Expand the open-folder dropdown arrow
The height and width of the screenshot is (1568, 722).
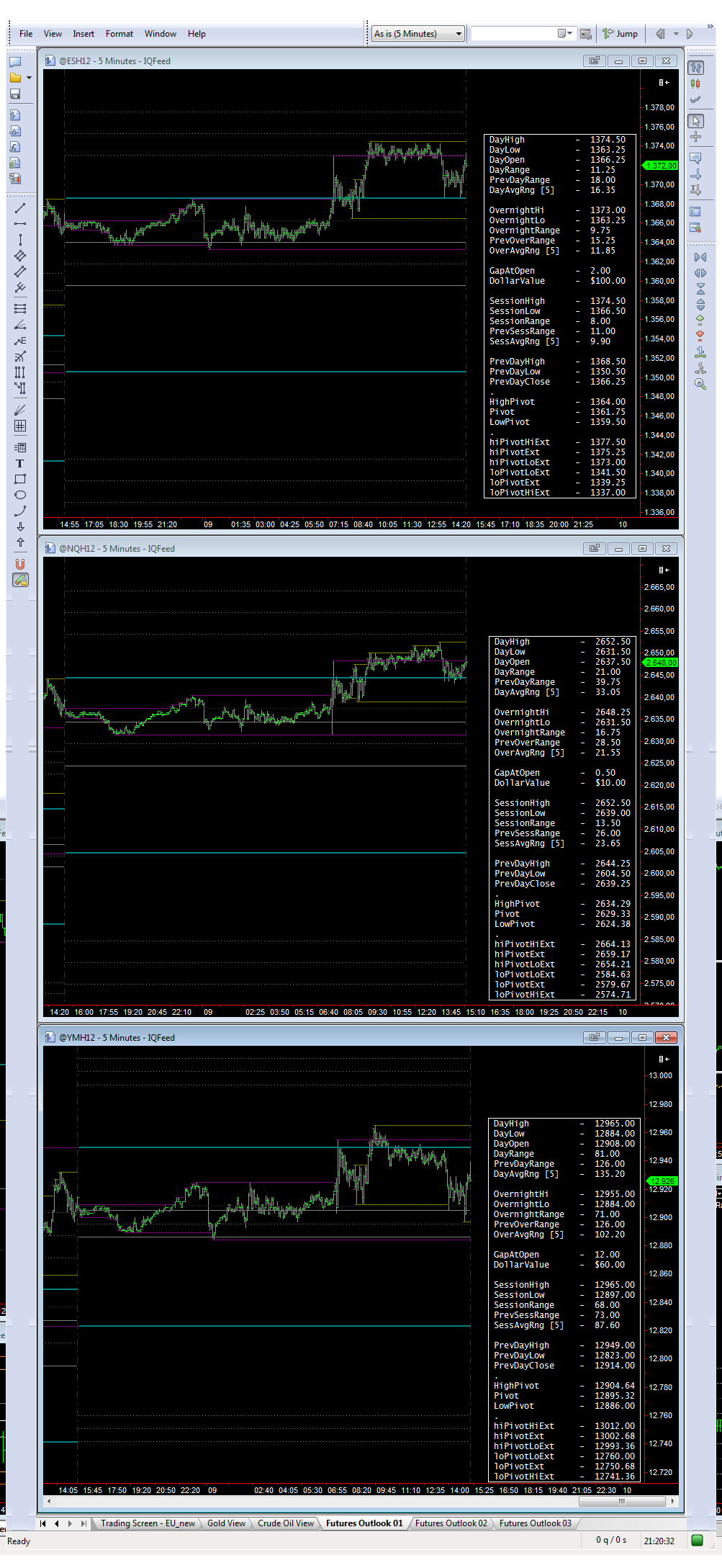pyautogui.click(x=29, y=78)
